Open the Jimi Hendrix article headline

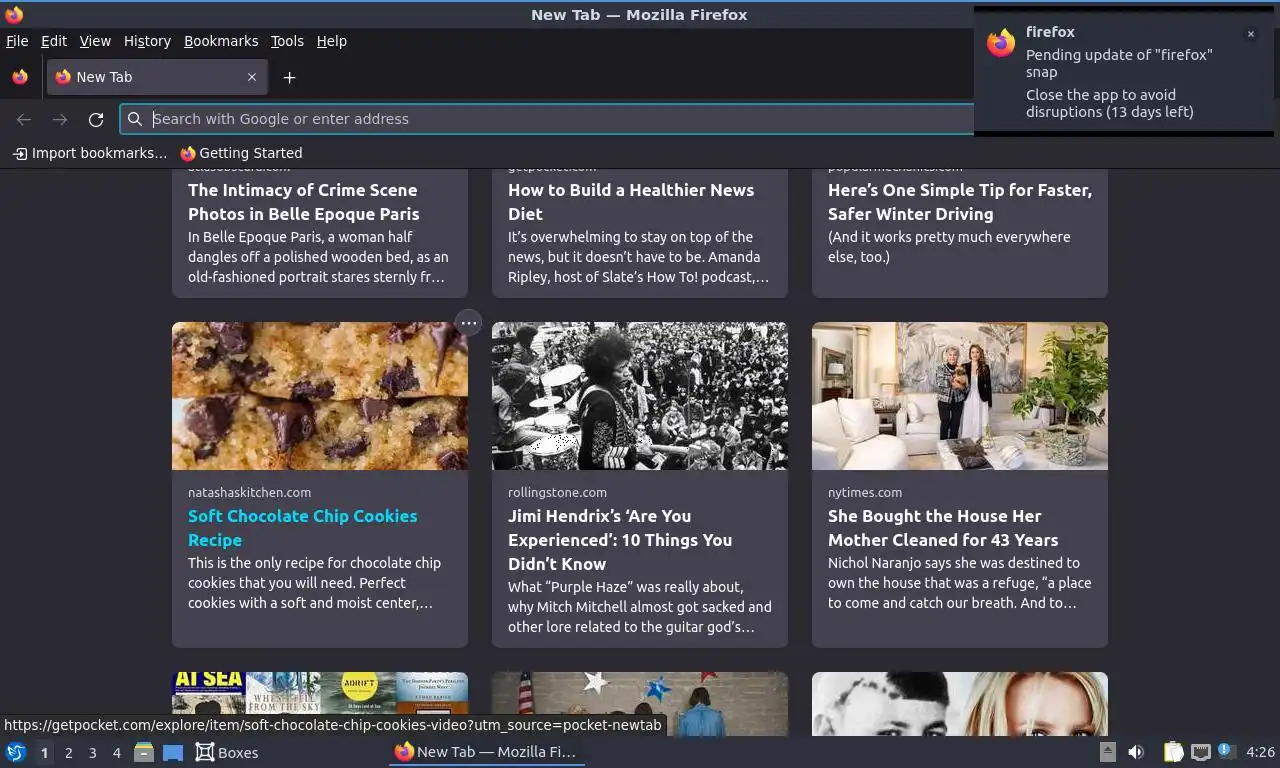(x=620, y=540)
